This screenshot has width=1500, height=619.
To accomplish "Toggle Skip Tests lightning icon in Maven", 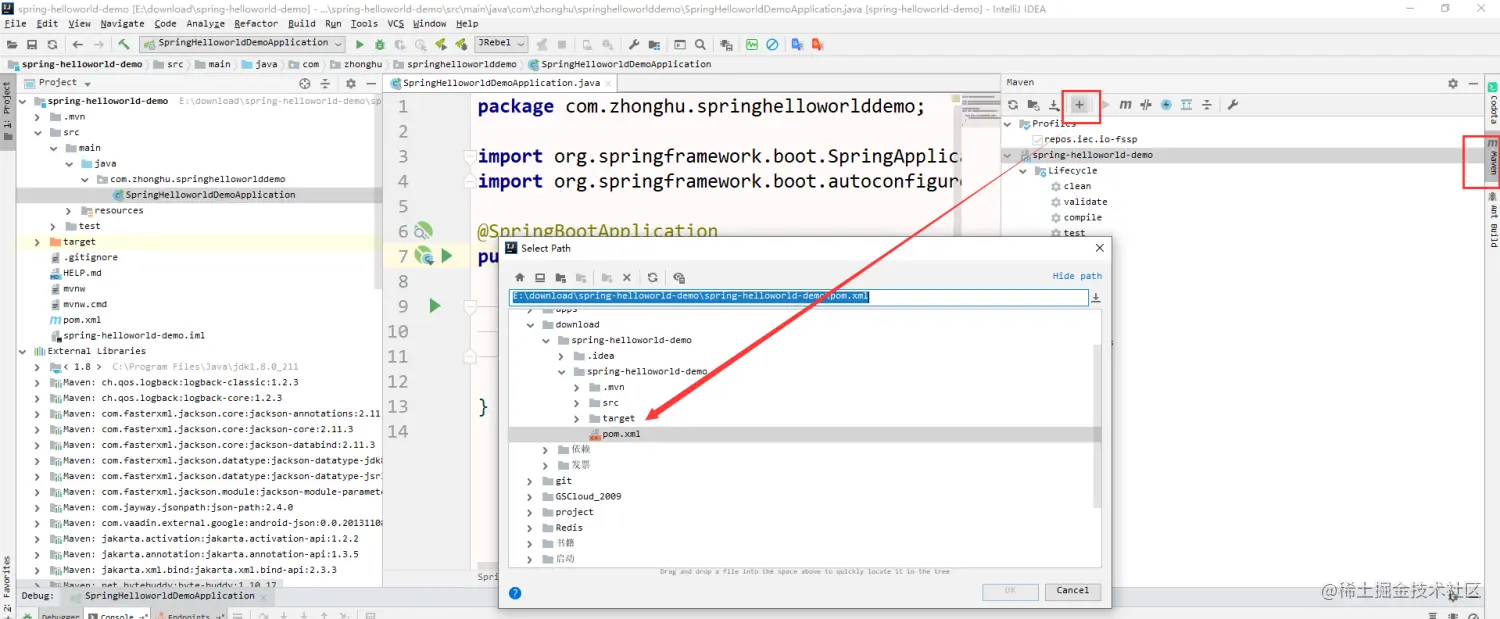I will tap(1166, 105).
